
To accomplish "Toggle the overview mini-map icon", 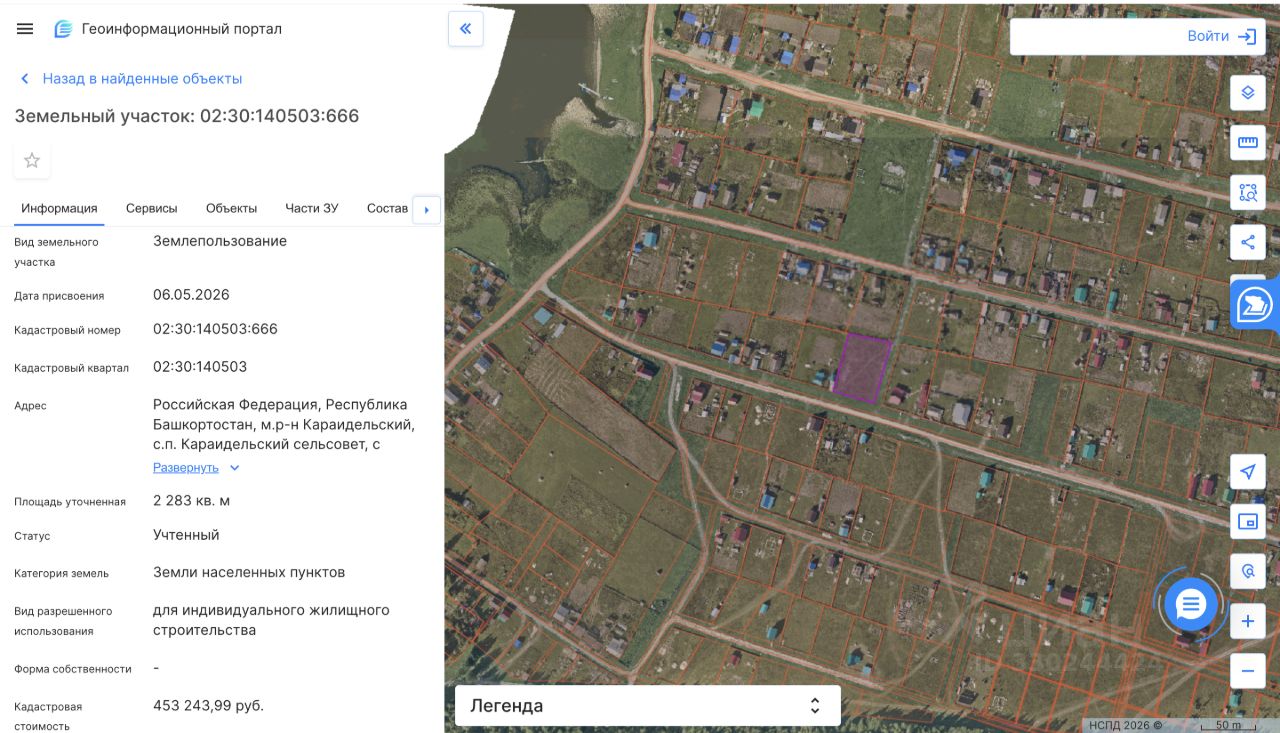I will tap(1247, 521).
